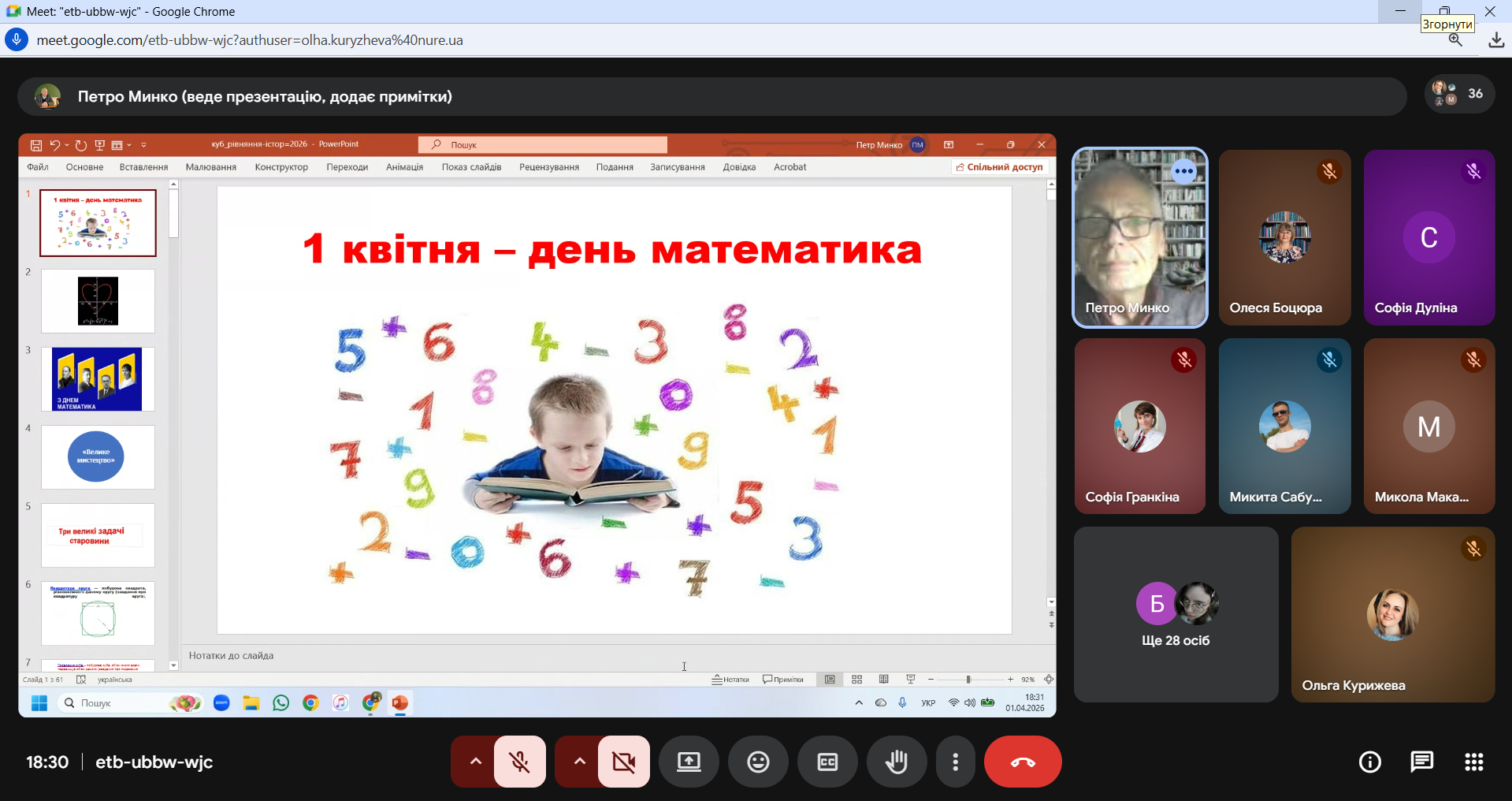Open the chat panel icon
Image resolution: width=1512 pixels, height=801 pixels.
(1421, 762)
